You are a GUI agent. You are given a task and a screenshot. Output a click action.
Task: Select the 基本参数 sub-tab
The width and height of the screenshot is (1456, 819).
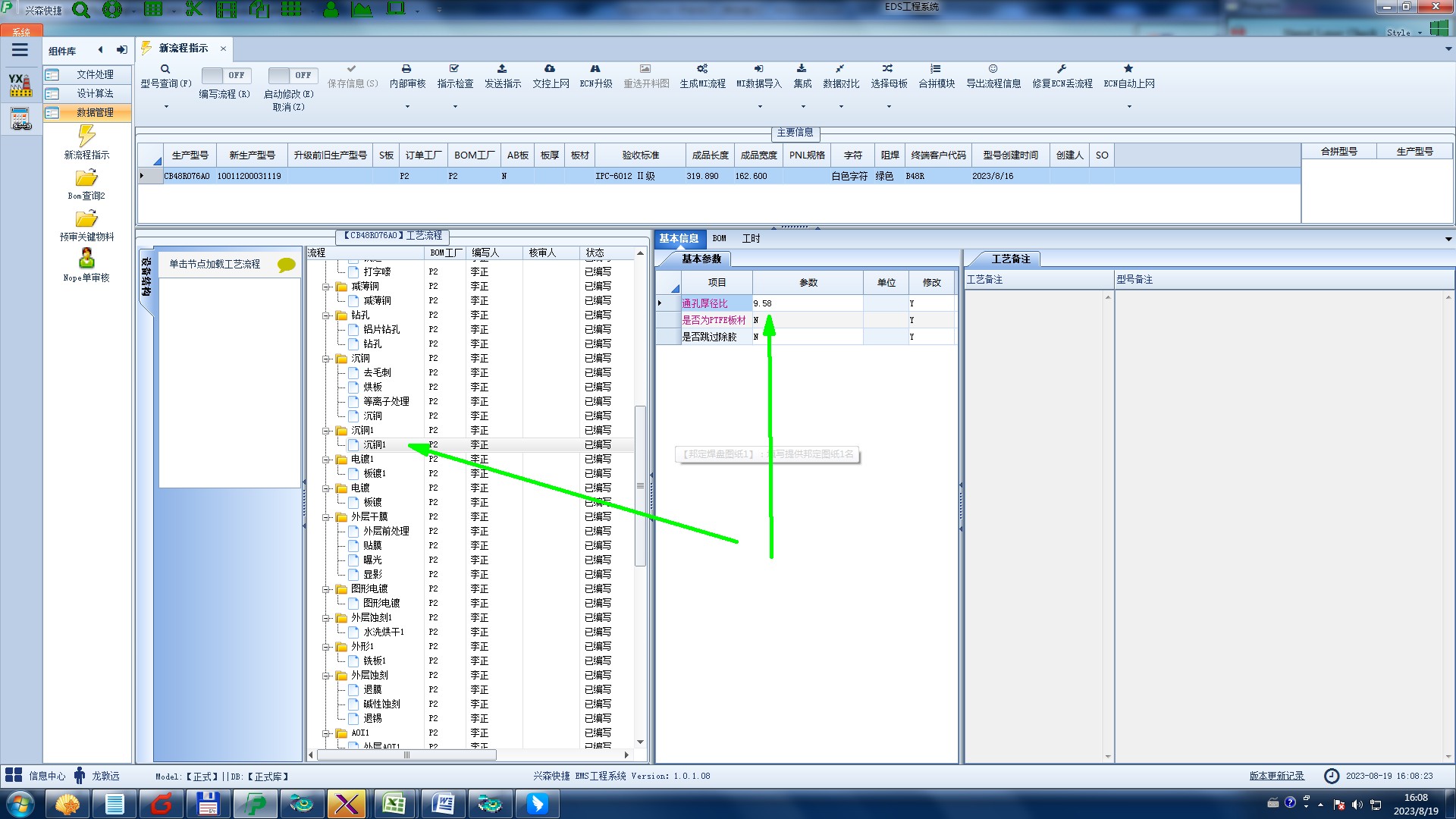(x=701, y=259)
